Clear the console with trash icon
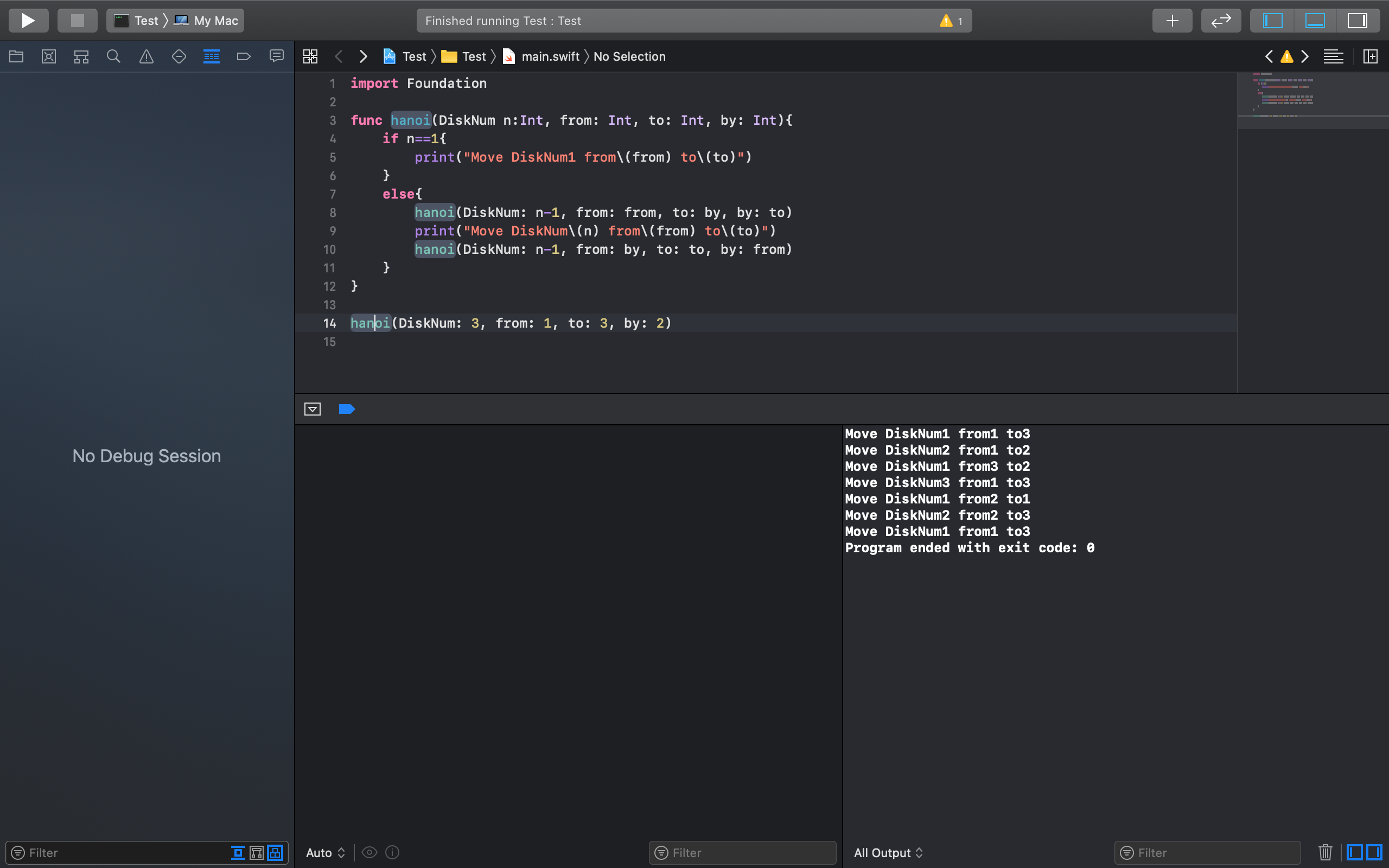 [1325, 852]
